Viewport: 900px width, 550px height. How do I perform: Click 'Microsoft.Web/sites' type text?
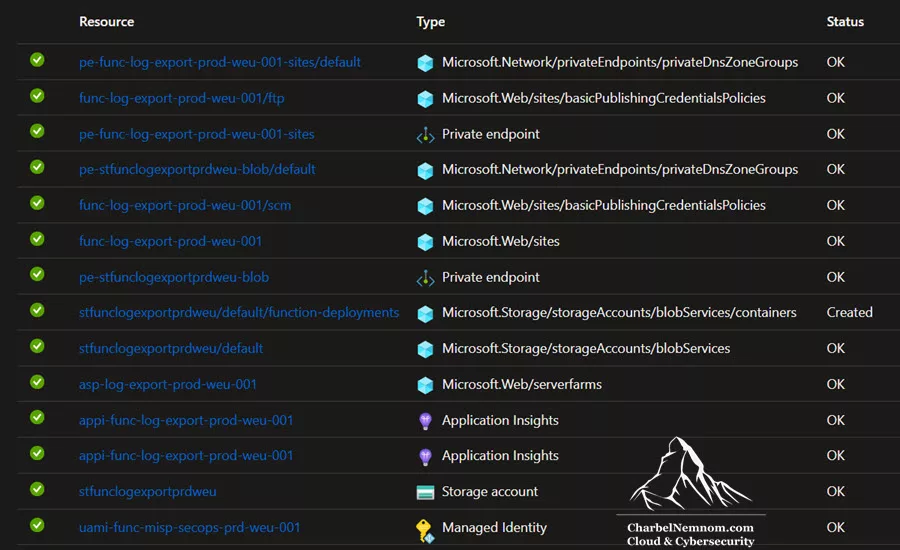click(x=501, y=241)
